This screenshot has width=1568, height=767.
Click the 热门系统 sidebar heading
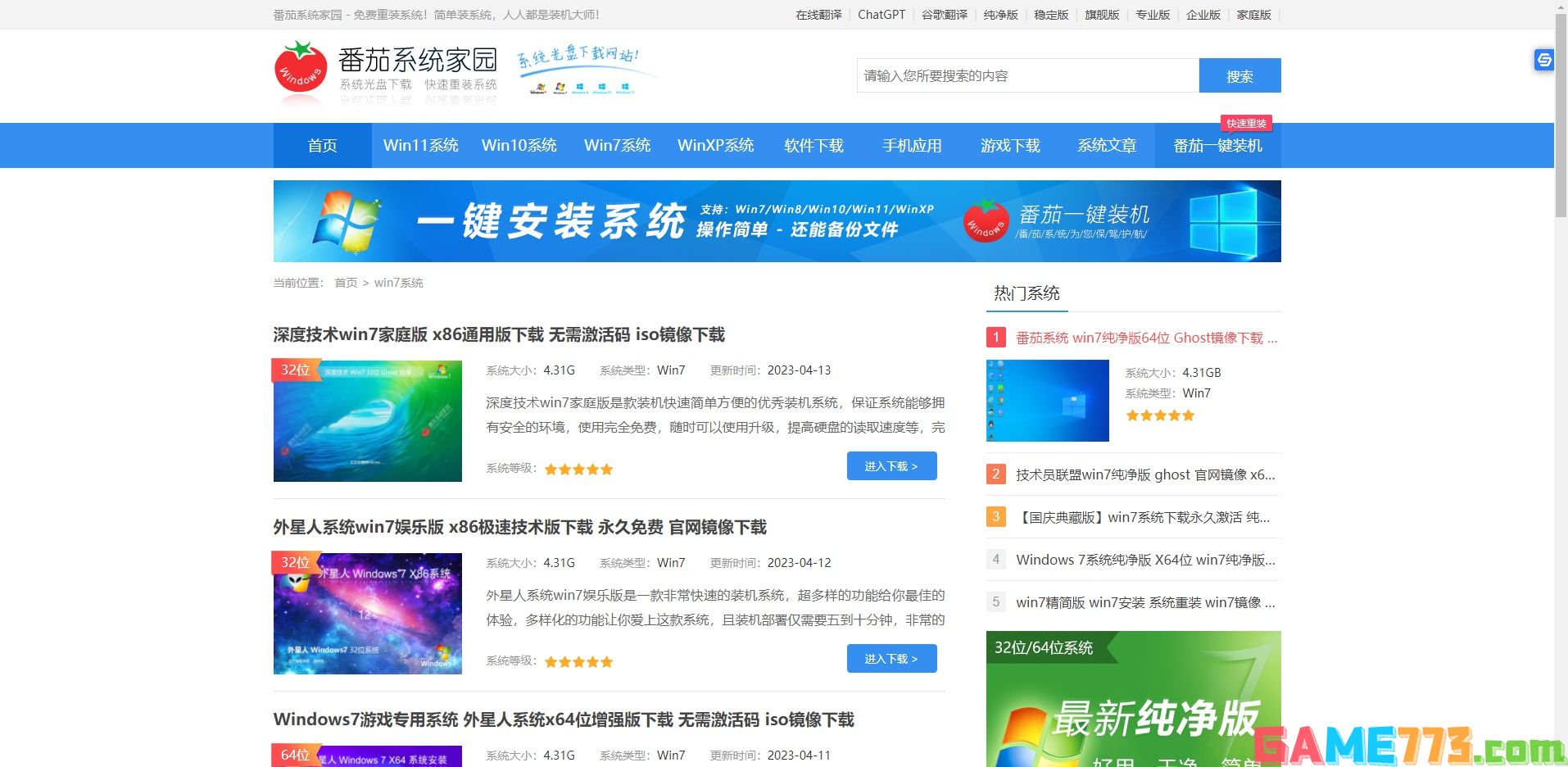point(1026,293)
